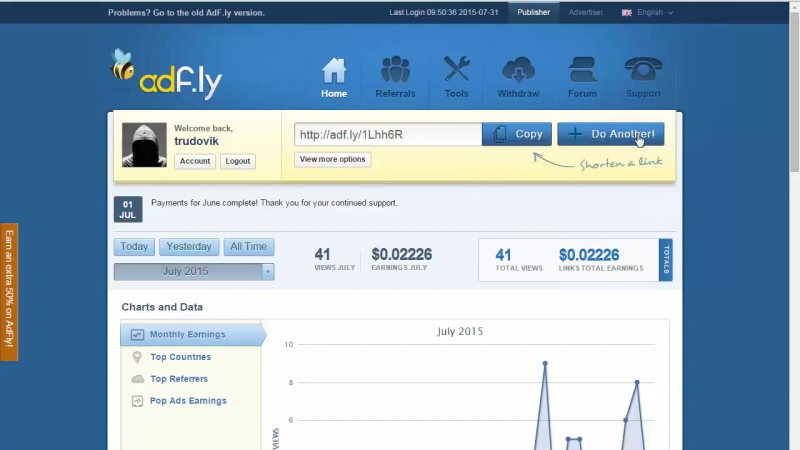Click the July 2015 chart title

pyautogui.click(x=460, y=332)
